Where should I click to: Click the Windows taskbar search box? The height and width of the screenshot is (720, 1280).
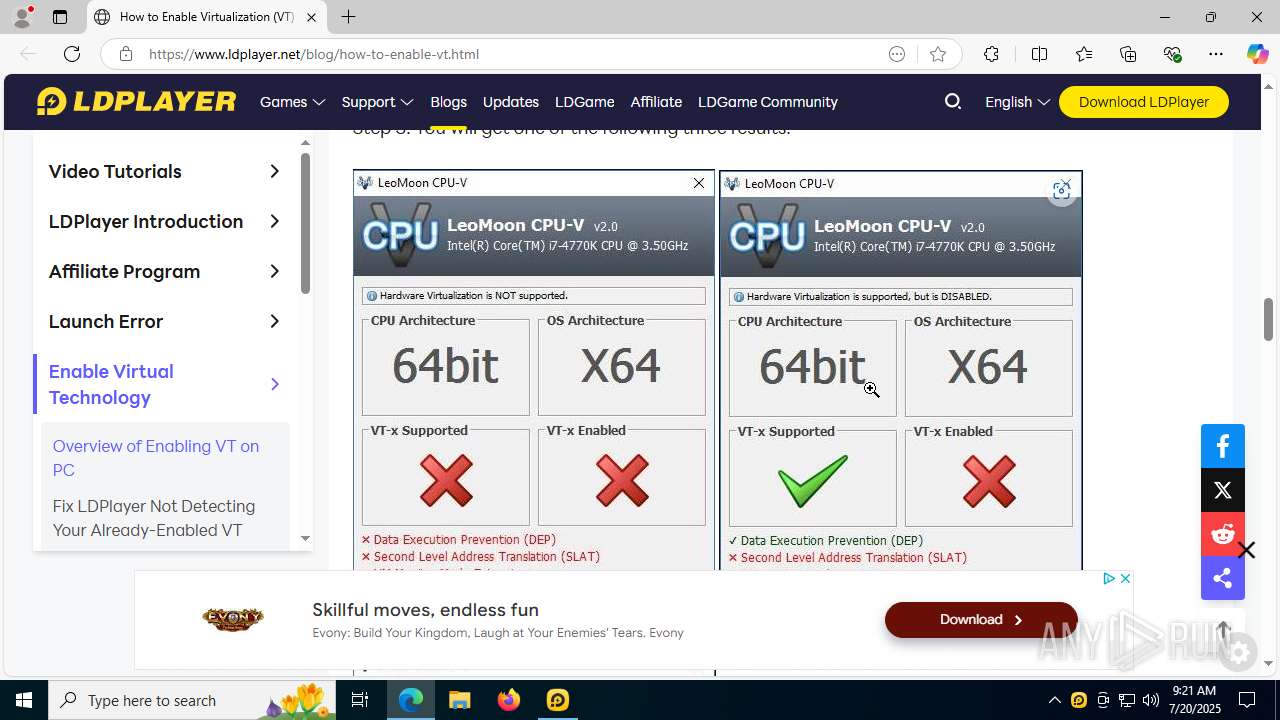click(194, 700)
